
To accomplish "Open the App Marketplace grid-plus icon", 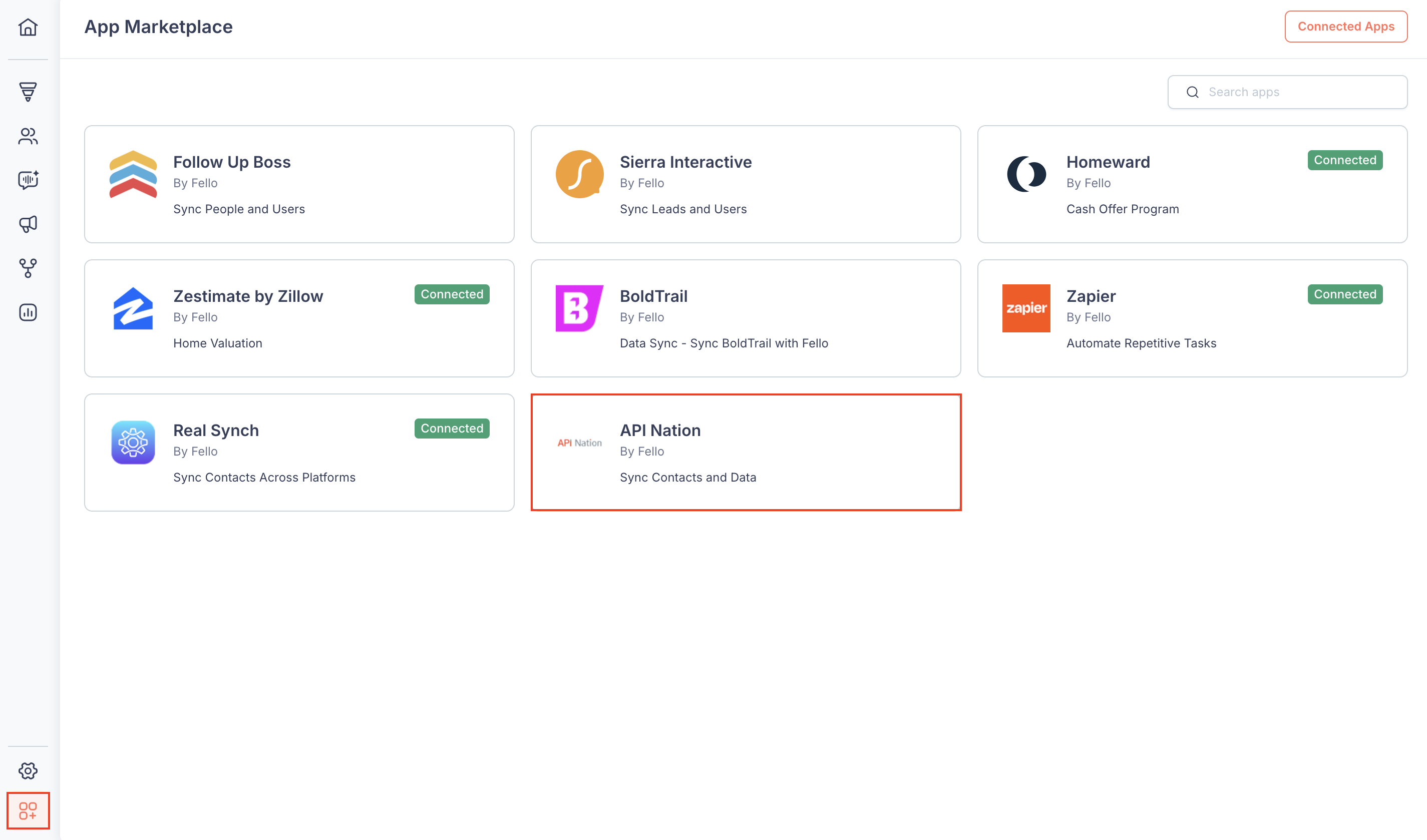I will (28, 810).
